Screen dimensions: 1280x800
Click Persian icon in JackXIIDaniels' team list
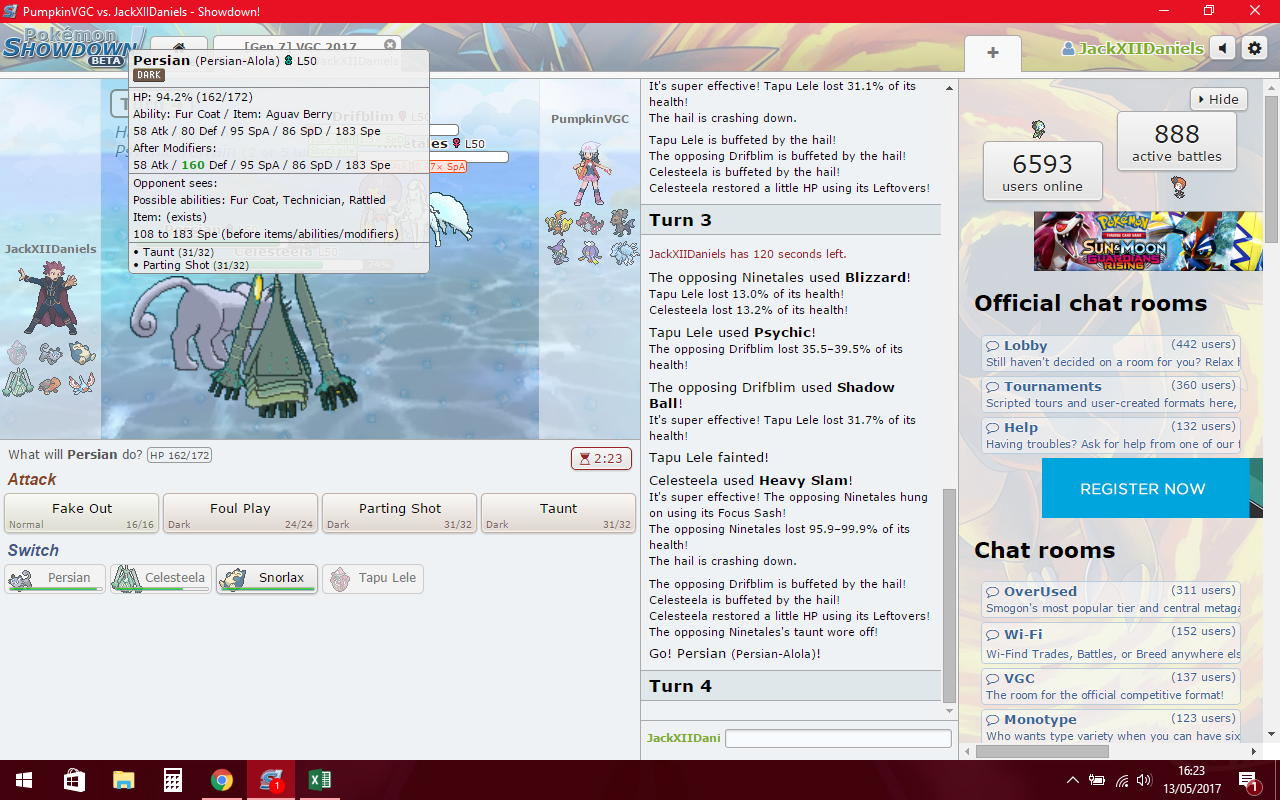pyautogui.click(x=49, y=352)
